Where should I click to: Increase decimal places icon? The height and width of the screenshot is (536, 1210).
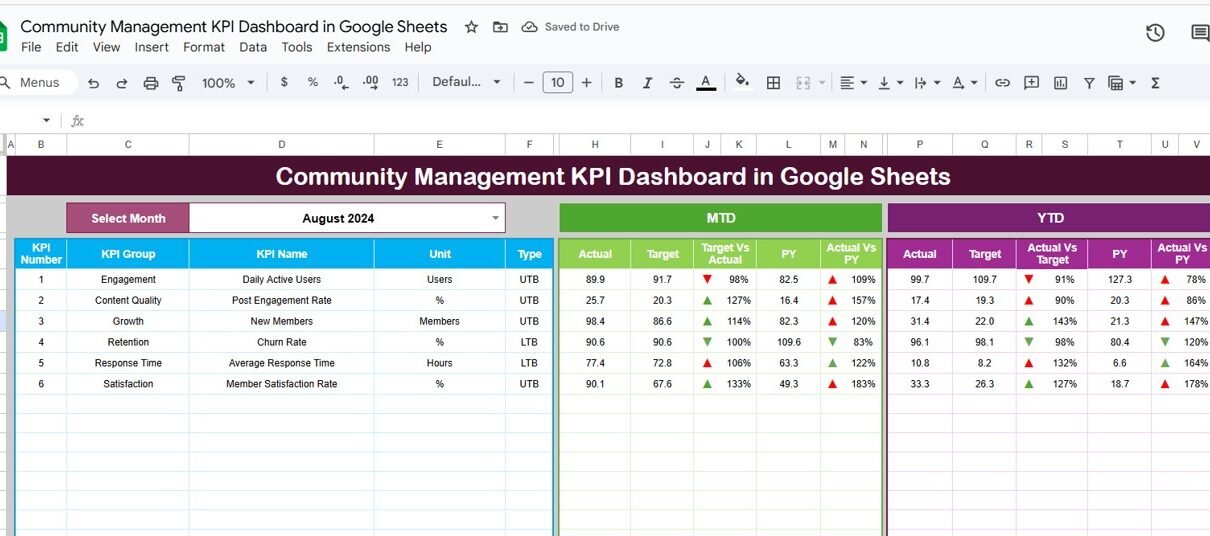(x=370, y=82)
